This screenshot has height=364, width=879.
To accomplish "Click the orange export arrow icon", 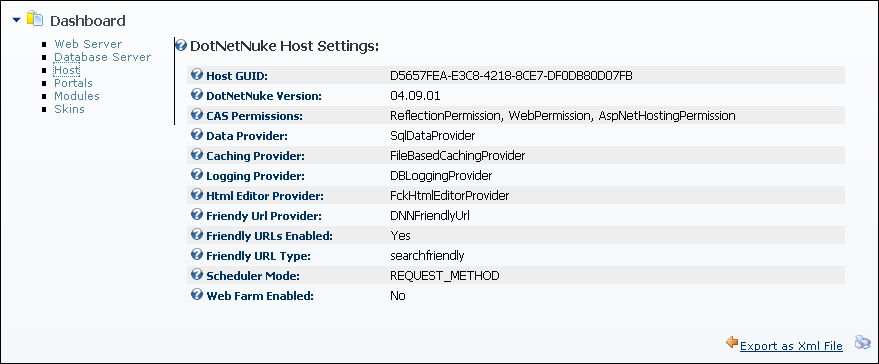I will 732,342.
